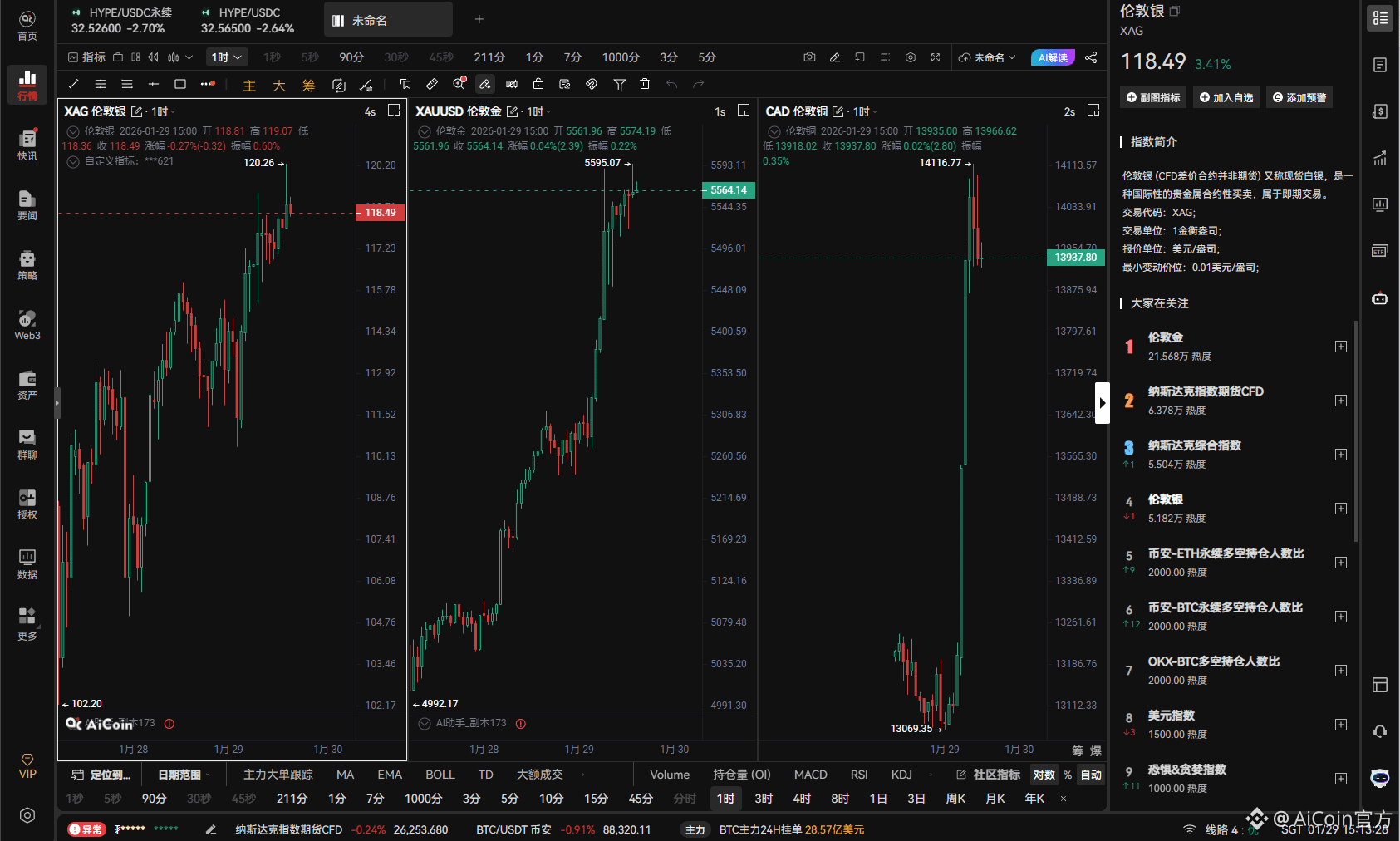Select the rectangle shape drawing tool
This screenshot has height=841, width=1400.
click(x=180, y=84)
